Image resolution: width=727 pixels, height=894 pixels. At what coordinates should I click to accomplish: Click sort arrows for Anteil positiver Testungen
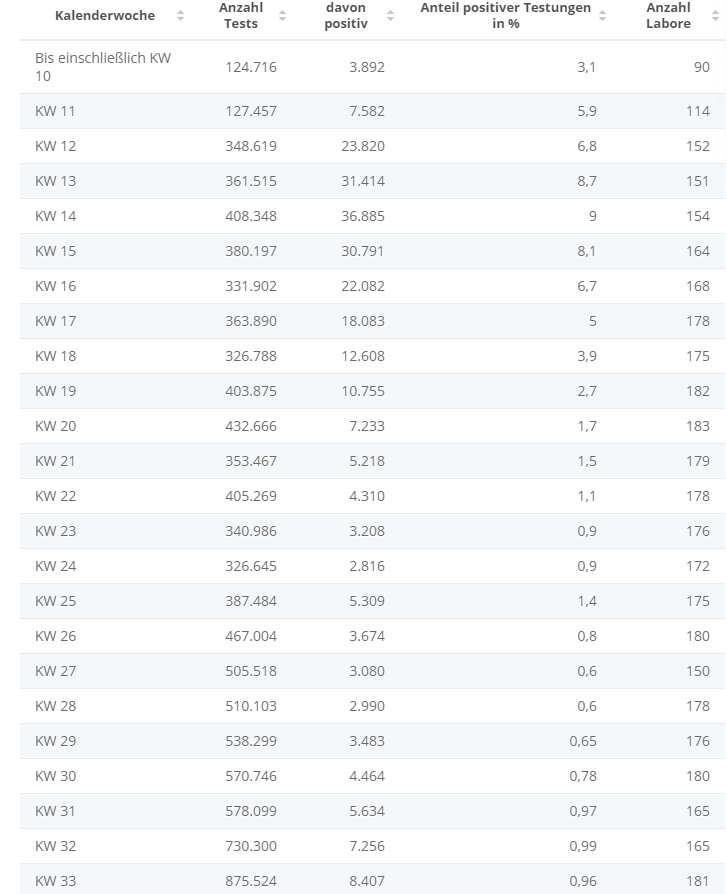pos(602,16)
